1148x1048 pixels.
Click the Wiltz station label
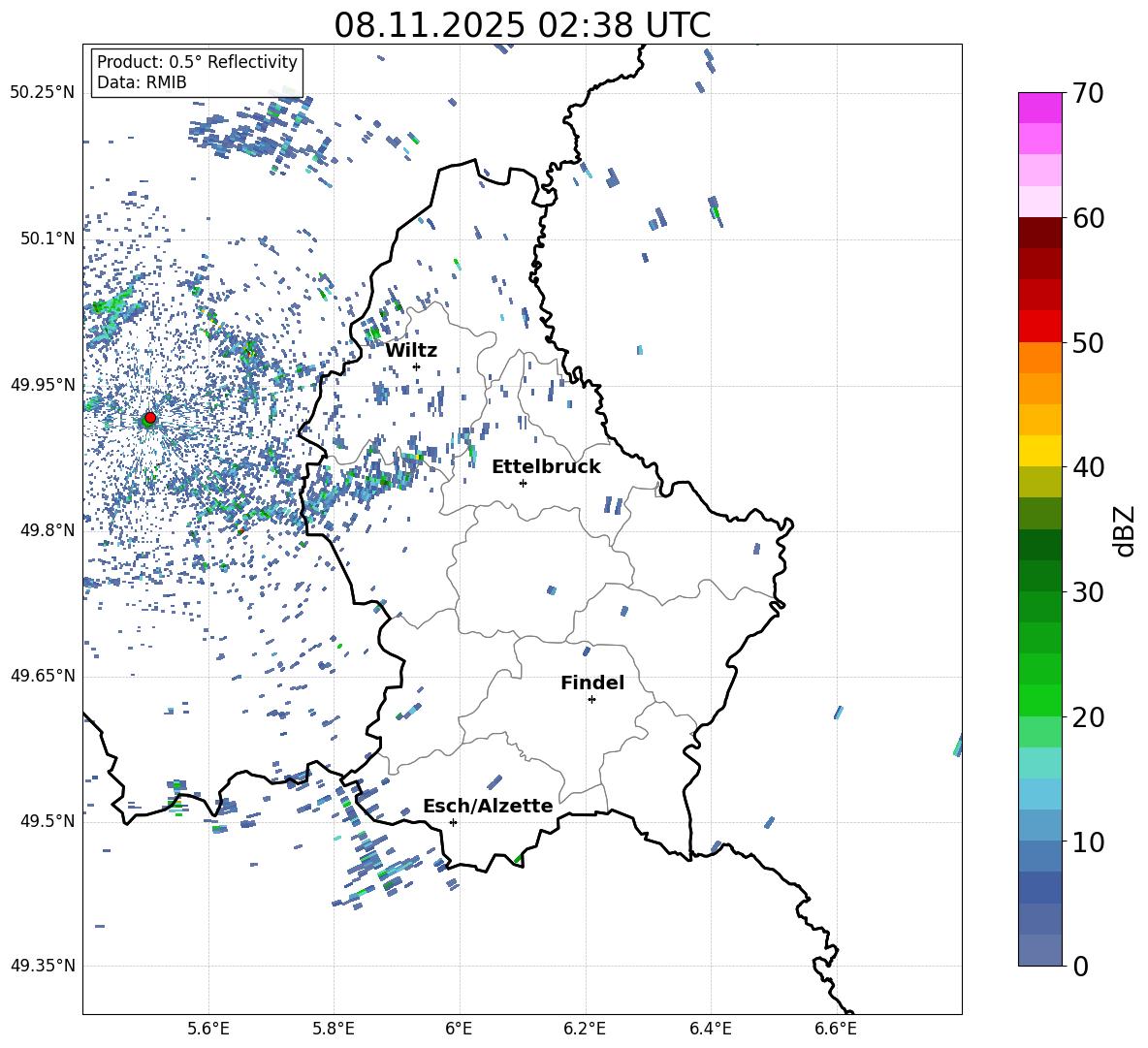click(x=411, y=350)
